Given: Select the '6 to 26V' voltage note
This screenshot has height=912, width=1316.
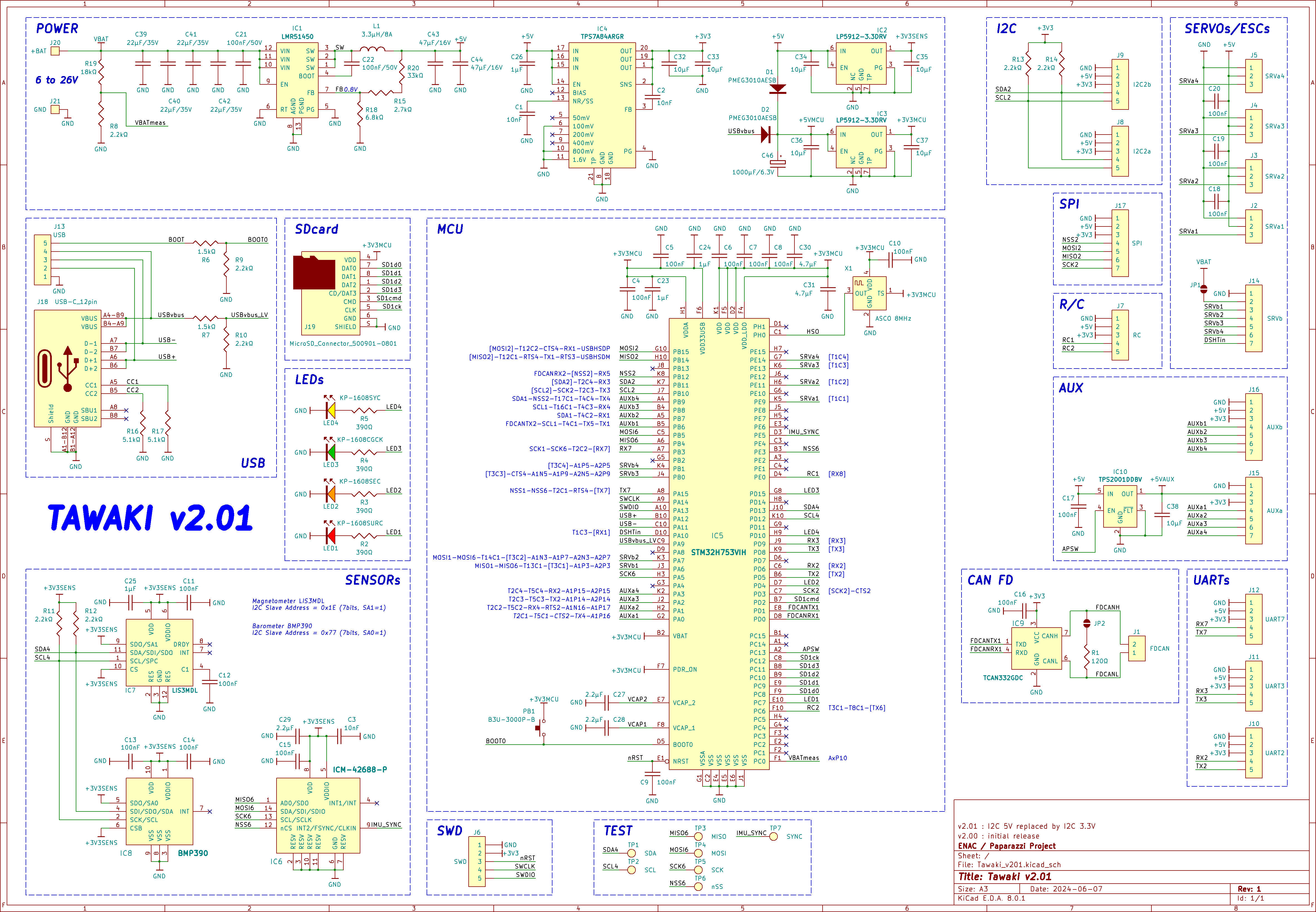Looking at the screenshot, I should click(57, 80).
